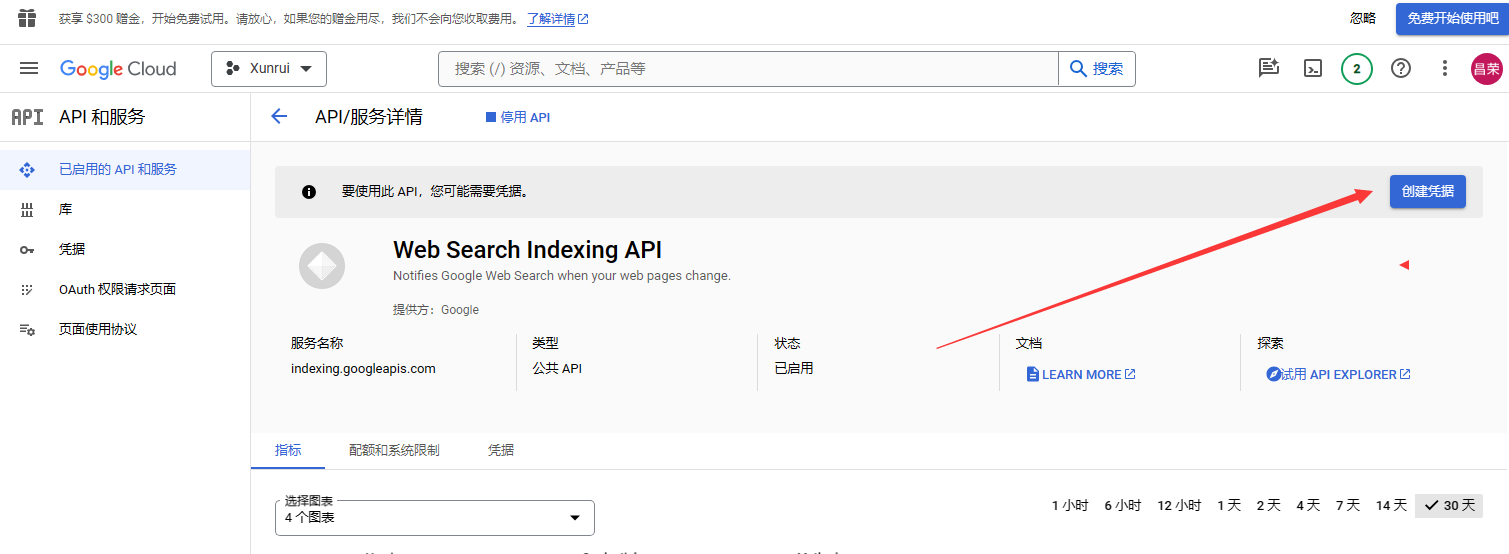Click the OAuth consent dots icon
Image resolution: width=1509 pixels, height=554 pixels.
[x=27, y=290]
